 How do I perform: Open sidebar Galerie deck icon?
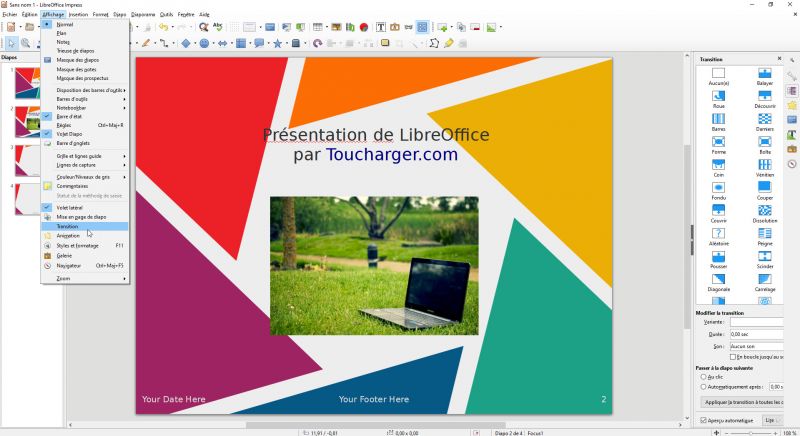[x=791, y=149]
